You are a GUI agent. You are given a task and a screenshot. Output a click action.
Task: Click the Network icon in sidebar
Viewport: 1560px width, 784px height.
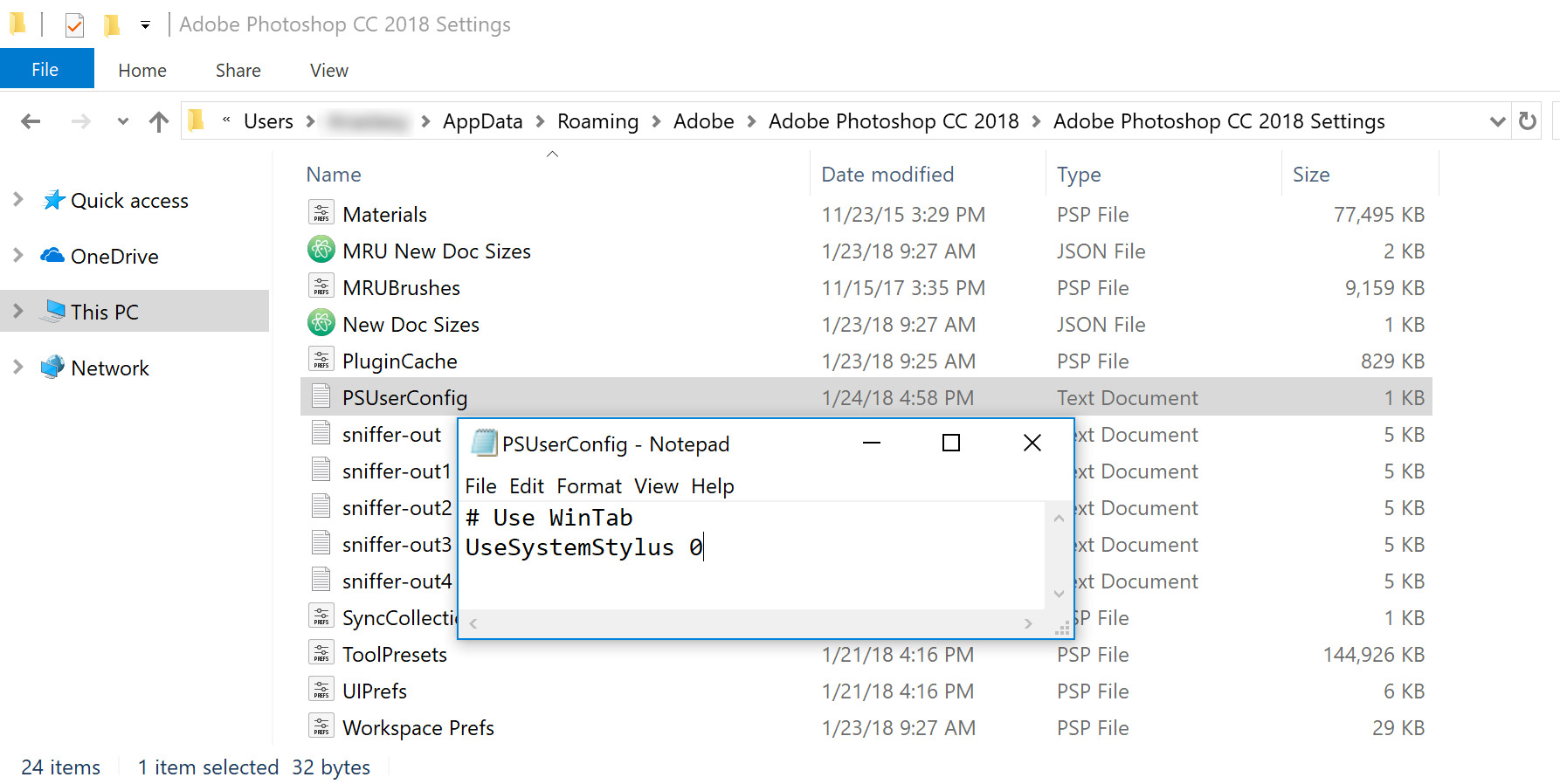coord(52,367)
